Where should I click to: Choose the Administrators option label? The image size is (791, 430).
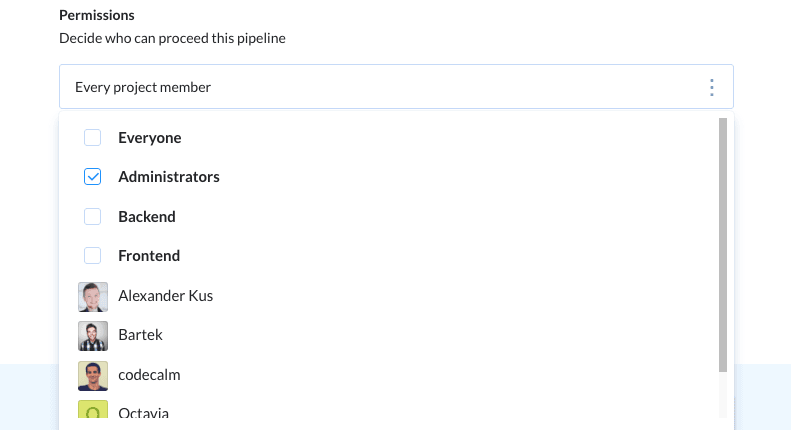(169, 177)
